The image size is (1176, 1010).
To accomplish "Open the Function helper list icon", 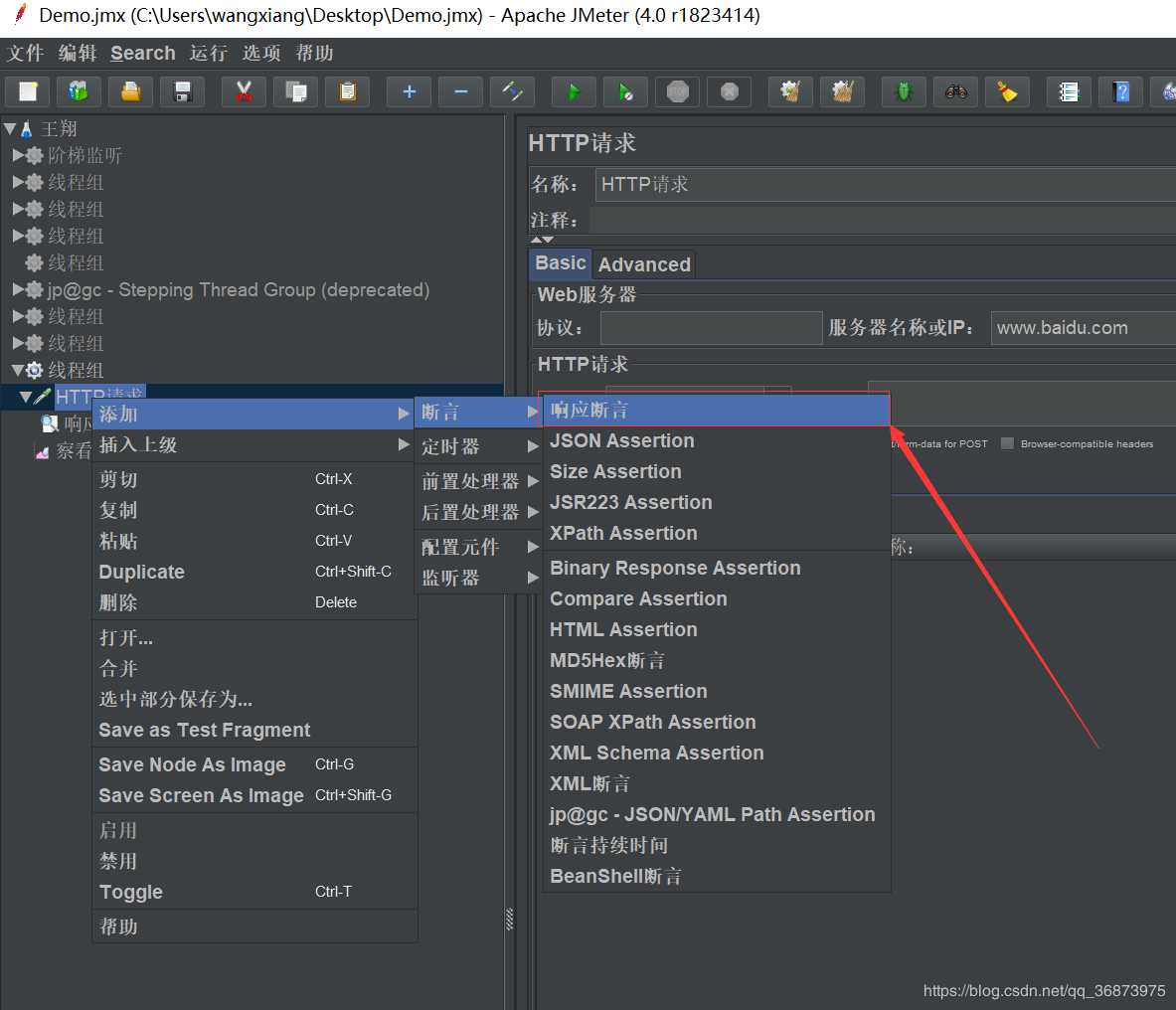I will [x=1069, y=92].
